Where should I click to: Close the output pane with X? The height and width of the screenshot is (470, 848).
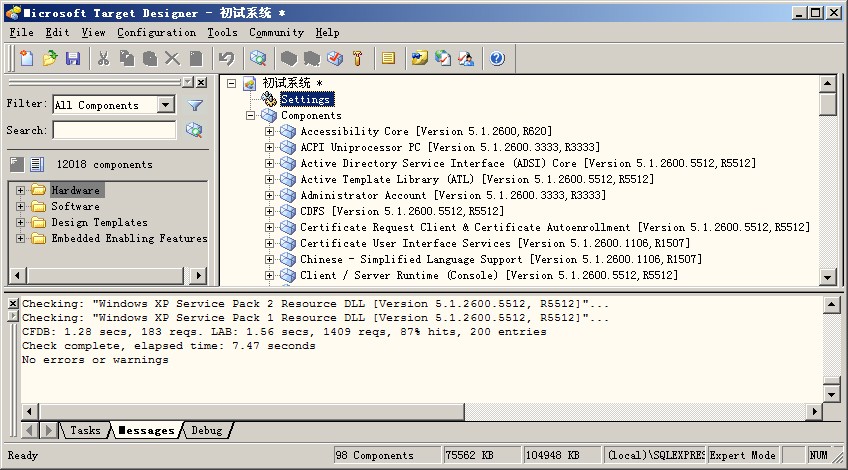(x=14, y=303)
